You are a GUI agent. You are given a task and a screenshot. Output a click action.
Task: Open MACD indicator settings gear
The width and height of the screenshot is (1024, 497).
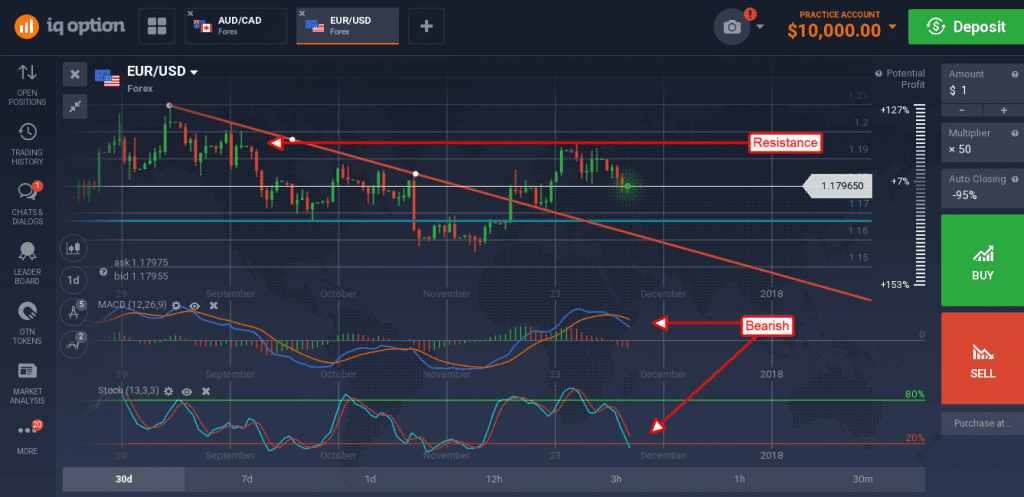(x=177, y=305)
